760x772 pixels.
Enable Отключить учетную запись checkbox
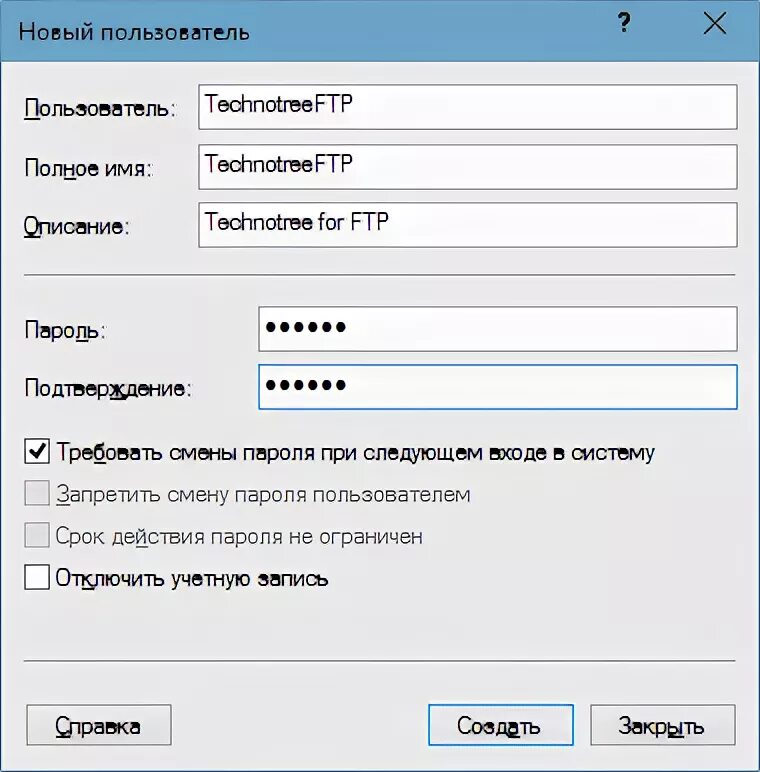(37, 577)
